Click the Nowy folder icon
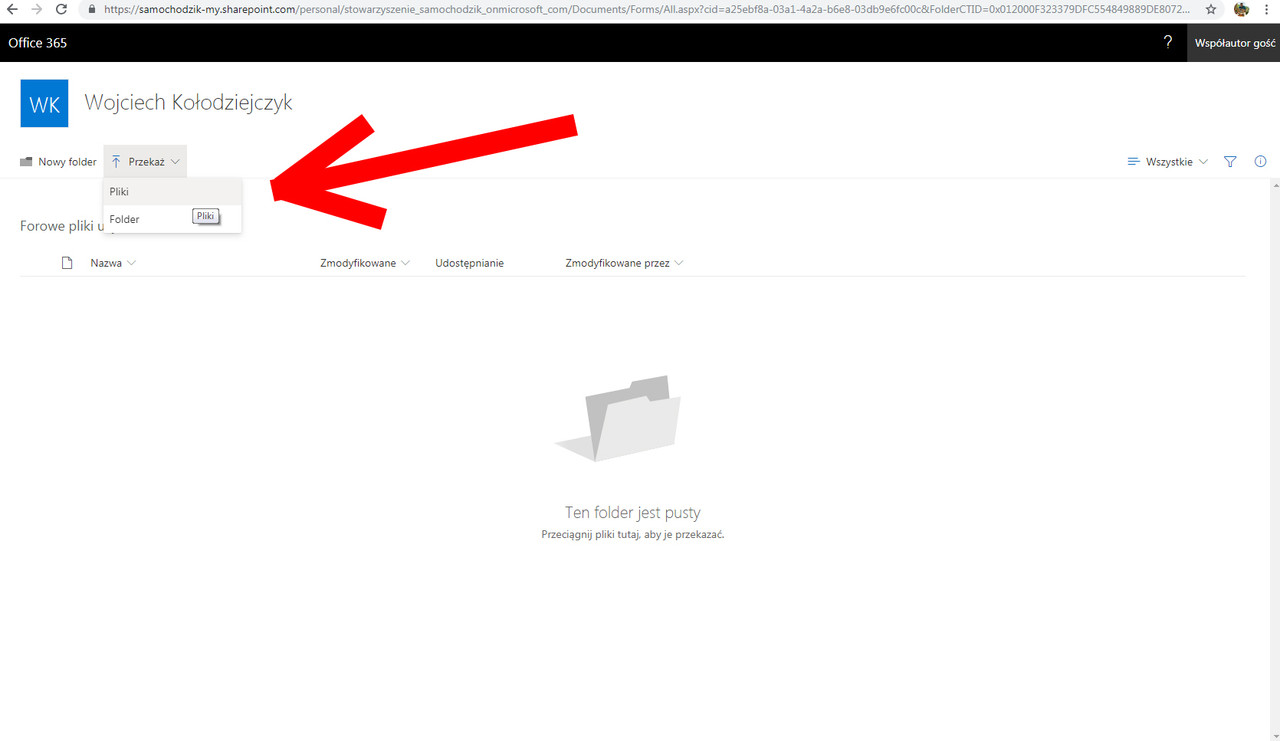Image resolution: width=1280 pixels, height=741 pixels. tap(24, 161)
